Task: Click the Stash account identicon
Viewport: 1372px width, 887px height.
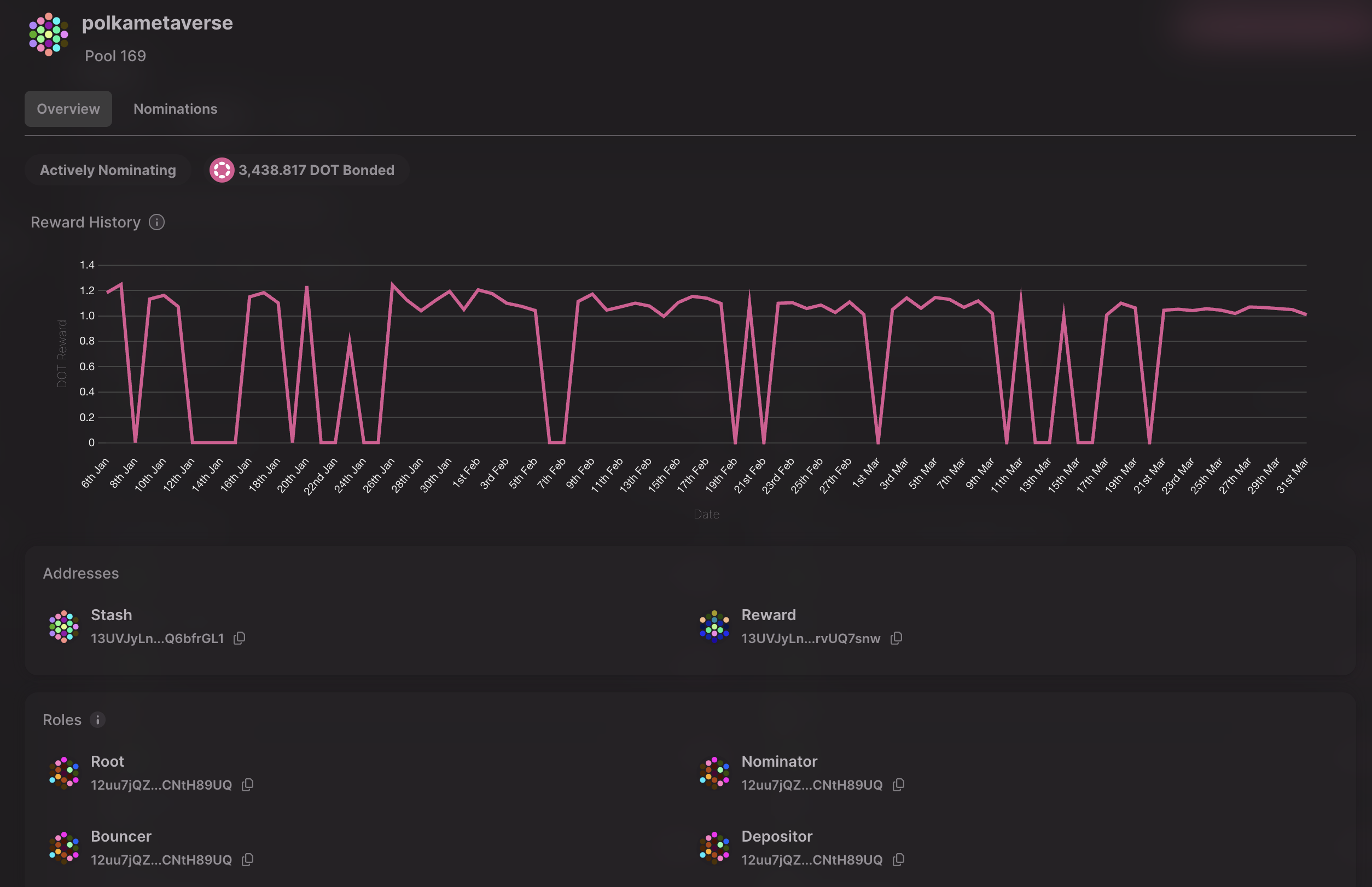Action: click(x=64, y=627)
